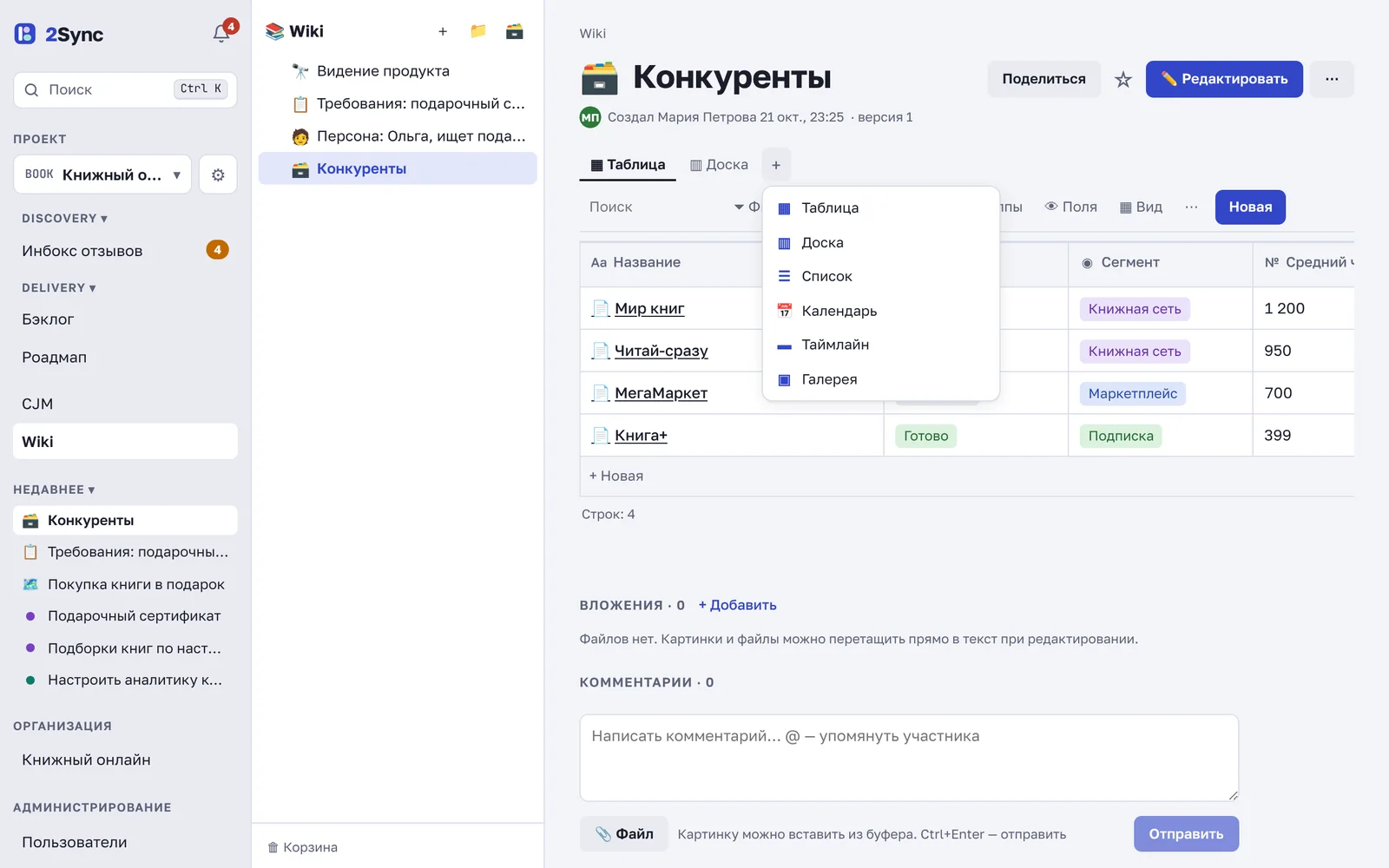The image size is (1389, 868).
Task: Click the Книга+ page icon
Action: 600,436
